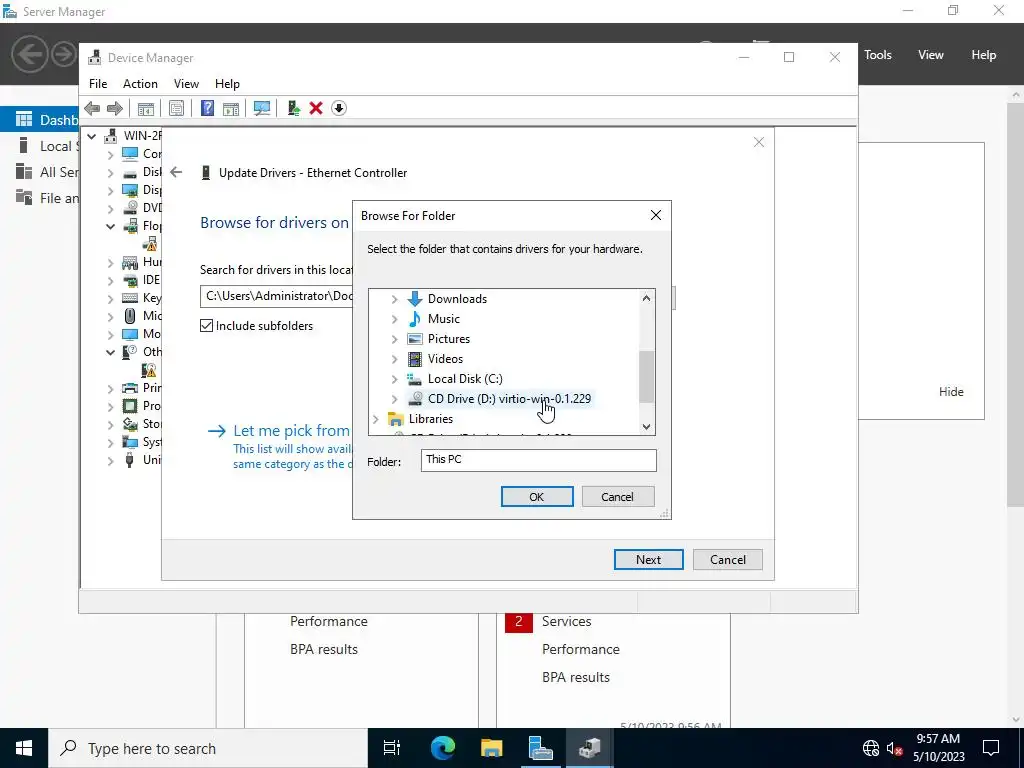Screen dimensions: 1024x768
Task: Open File menu in Device Manager
Action: tap(98, 84)
